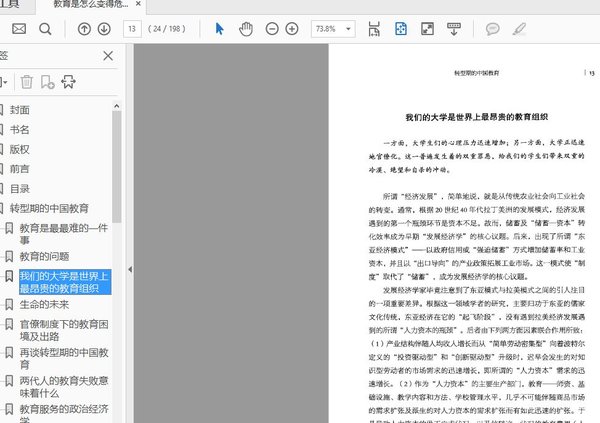Select bookmark 生命的未来

45,304
